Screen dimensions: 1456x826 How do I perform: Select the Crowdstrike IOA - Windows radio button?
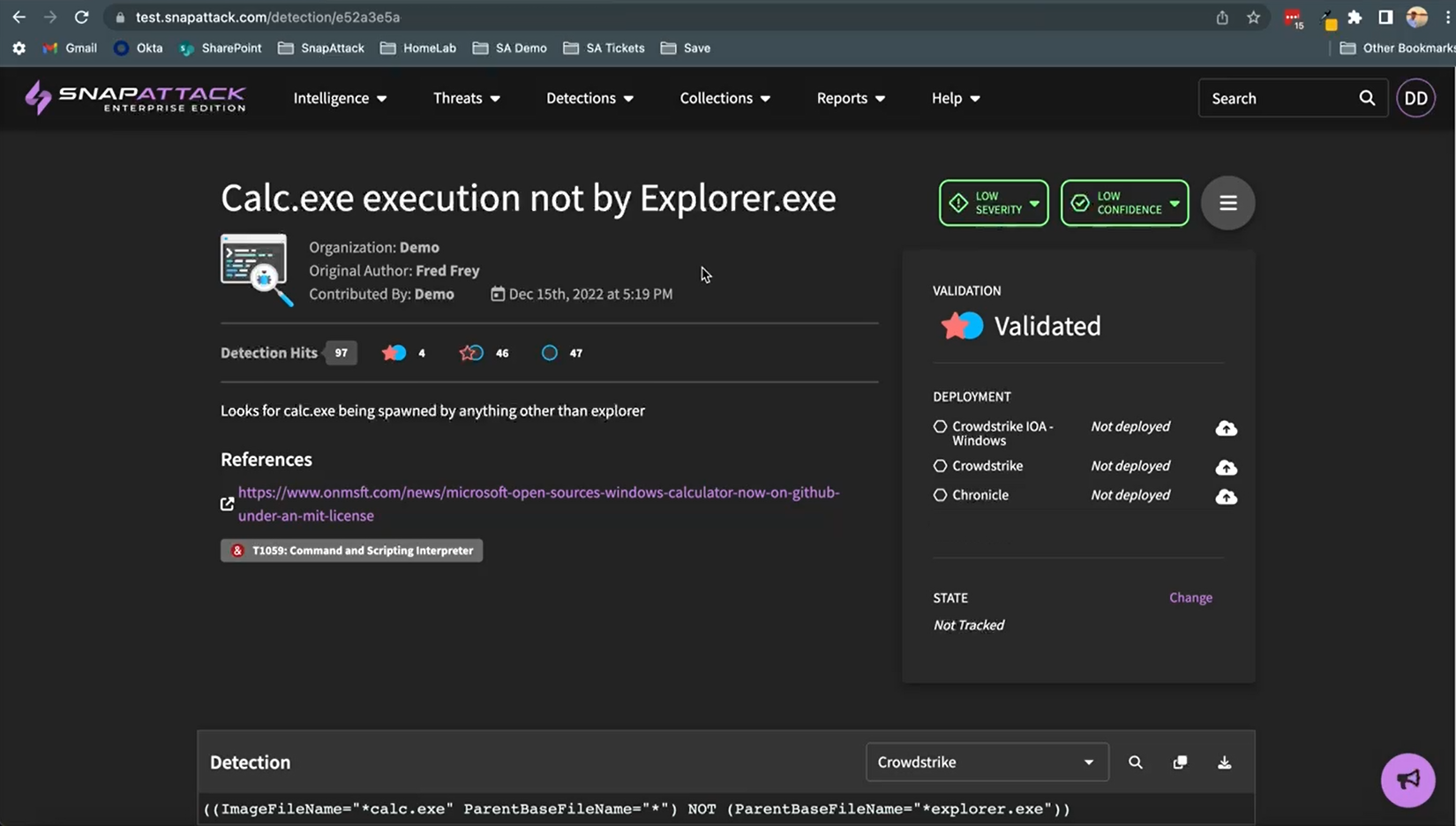[940, 426]
